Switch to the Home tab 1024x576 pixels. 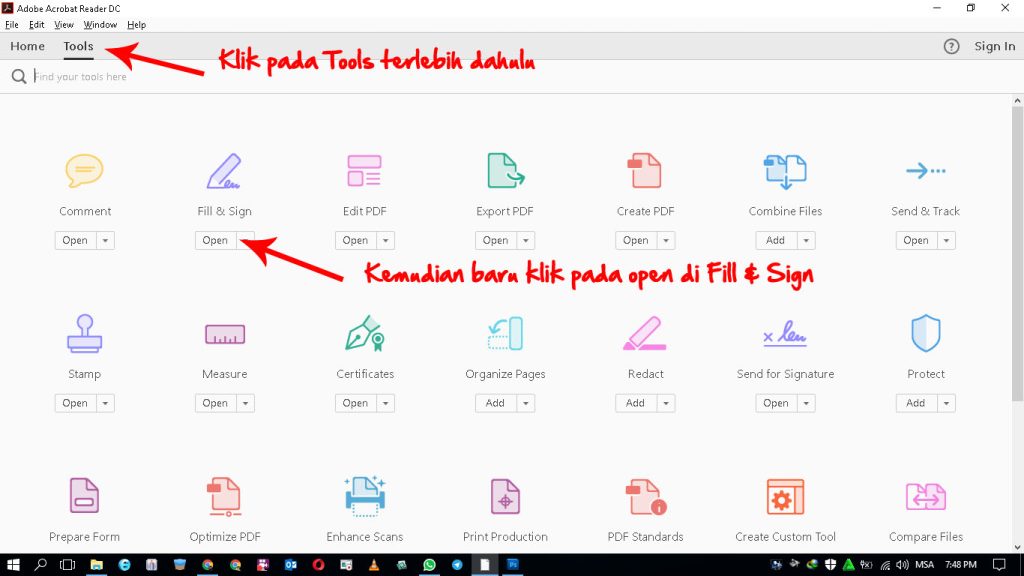[27, 46]
